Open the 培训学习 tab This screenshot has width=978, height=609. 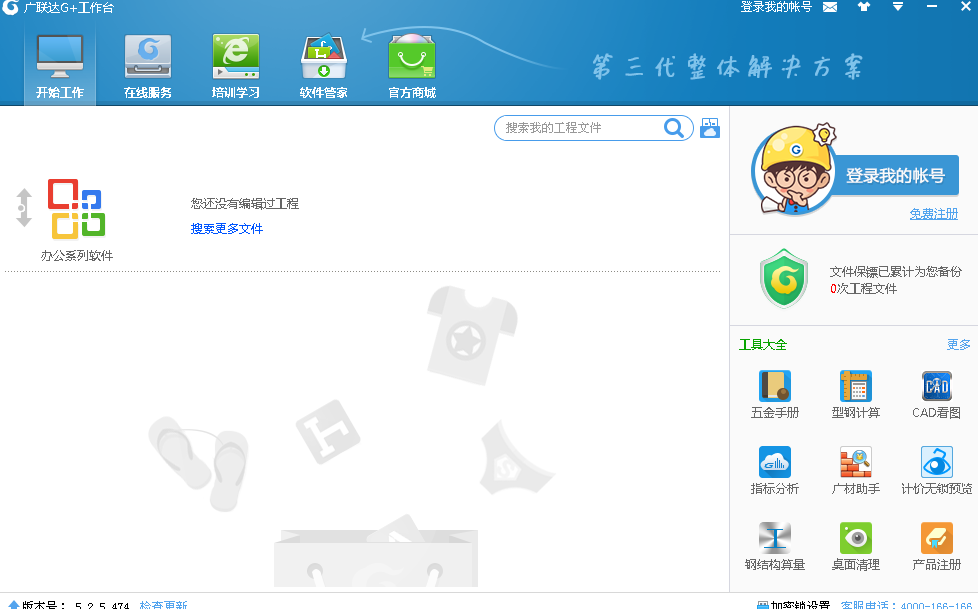pos(236,67)
